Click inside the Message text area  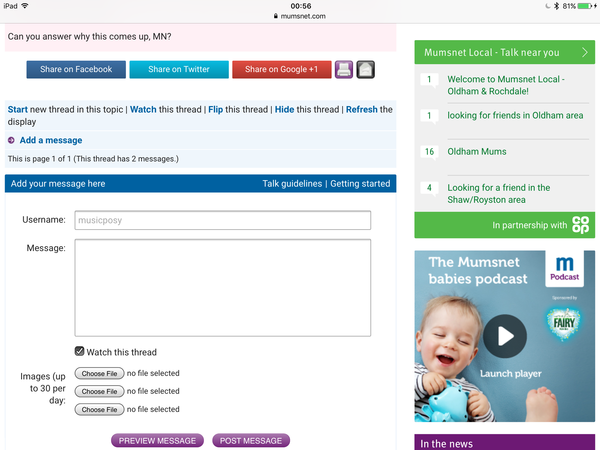click(223, 288)
